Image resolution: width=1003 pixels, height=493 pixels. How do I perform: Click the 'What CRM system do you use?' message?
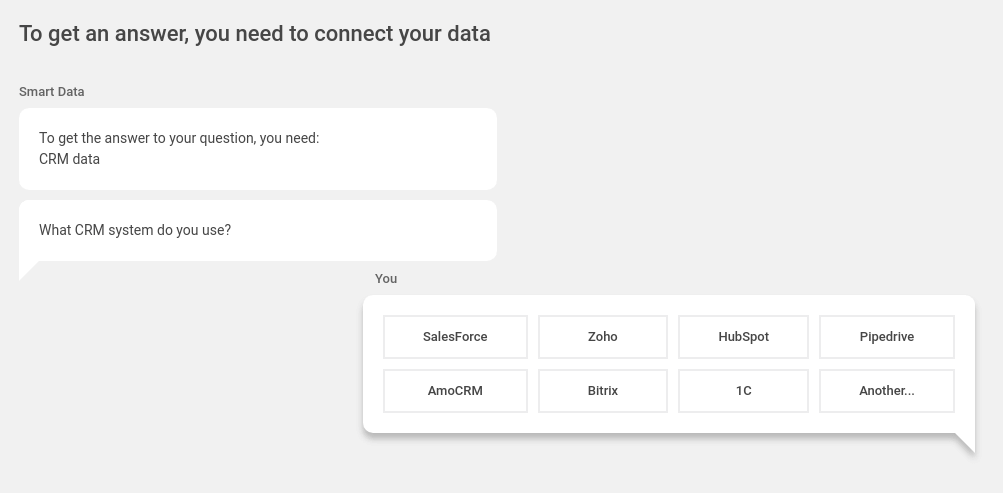coord(135,230)
